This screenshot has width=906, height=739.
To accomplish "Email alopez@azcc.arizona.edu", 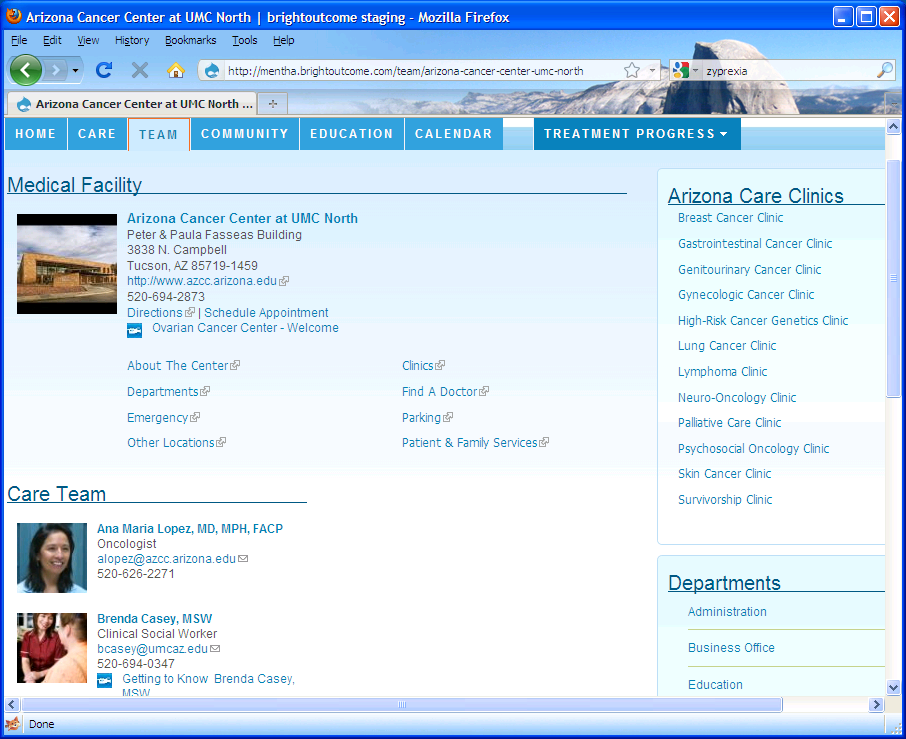I will tap(166, 559).
